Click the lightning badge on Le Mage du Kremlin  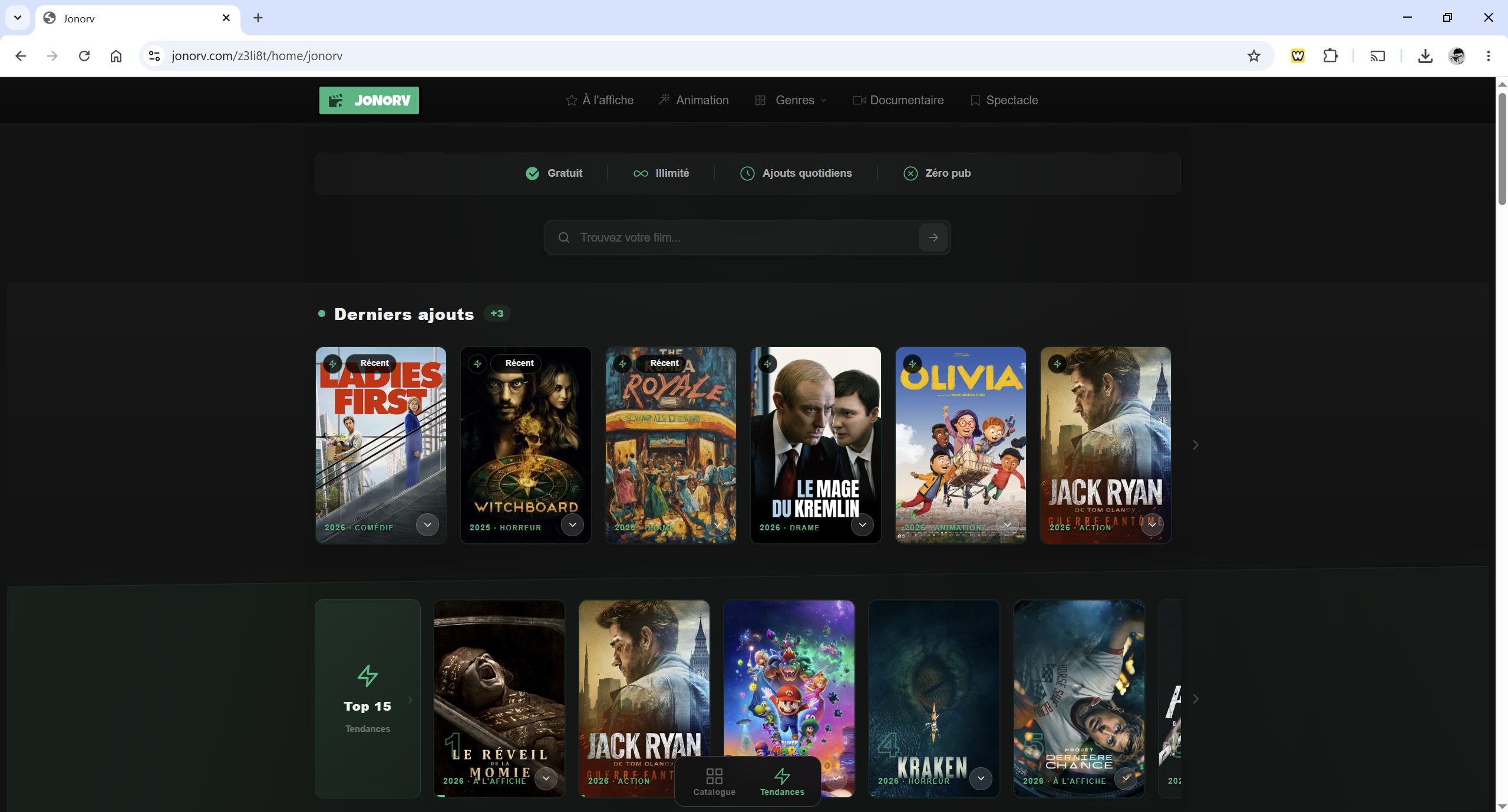pos(768,364)
